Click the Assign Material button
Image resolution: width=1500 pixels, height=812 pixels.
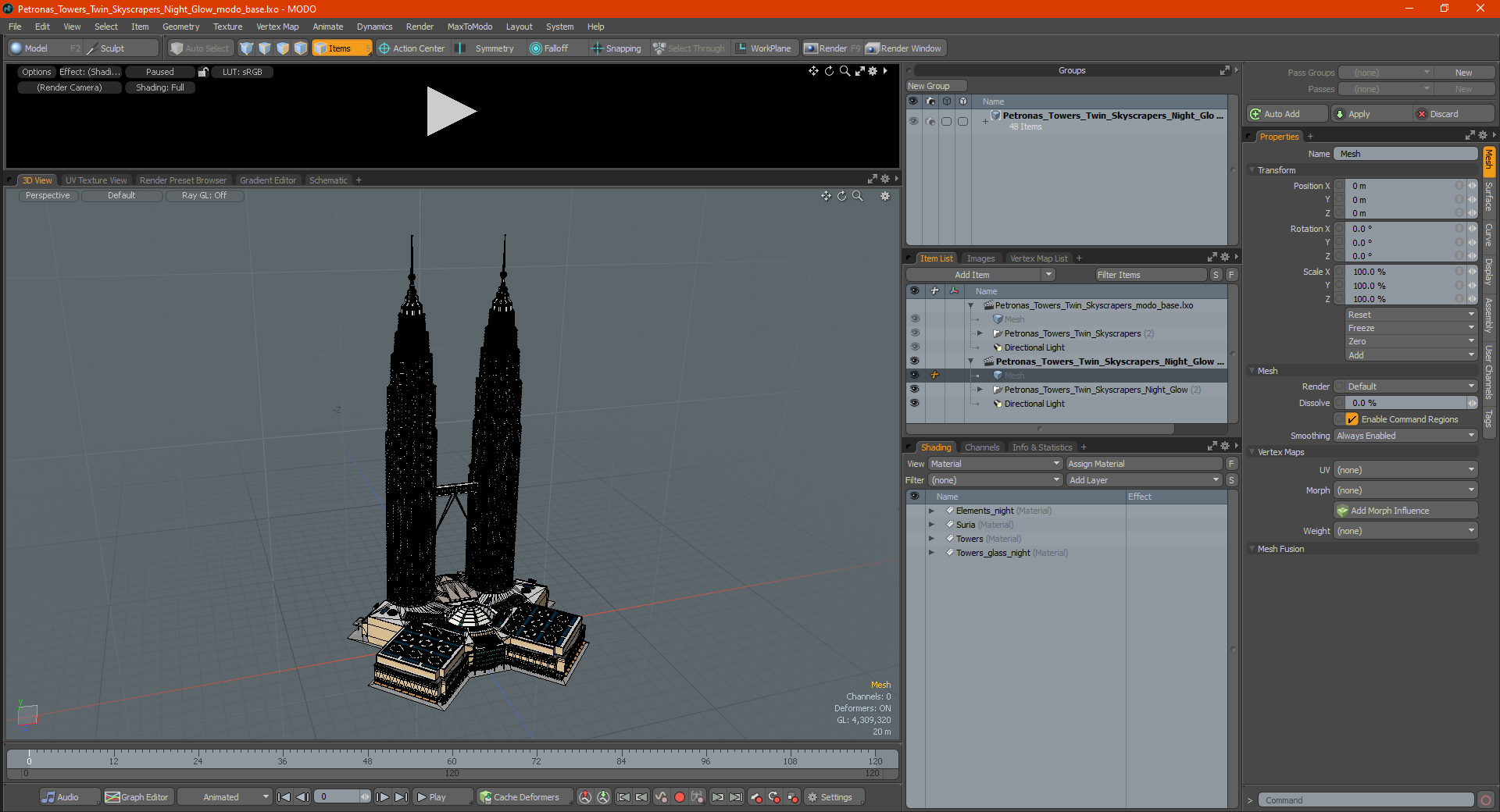tap(1144, 464)
